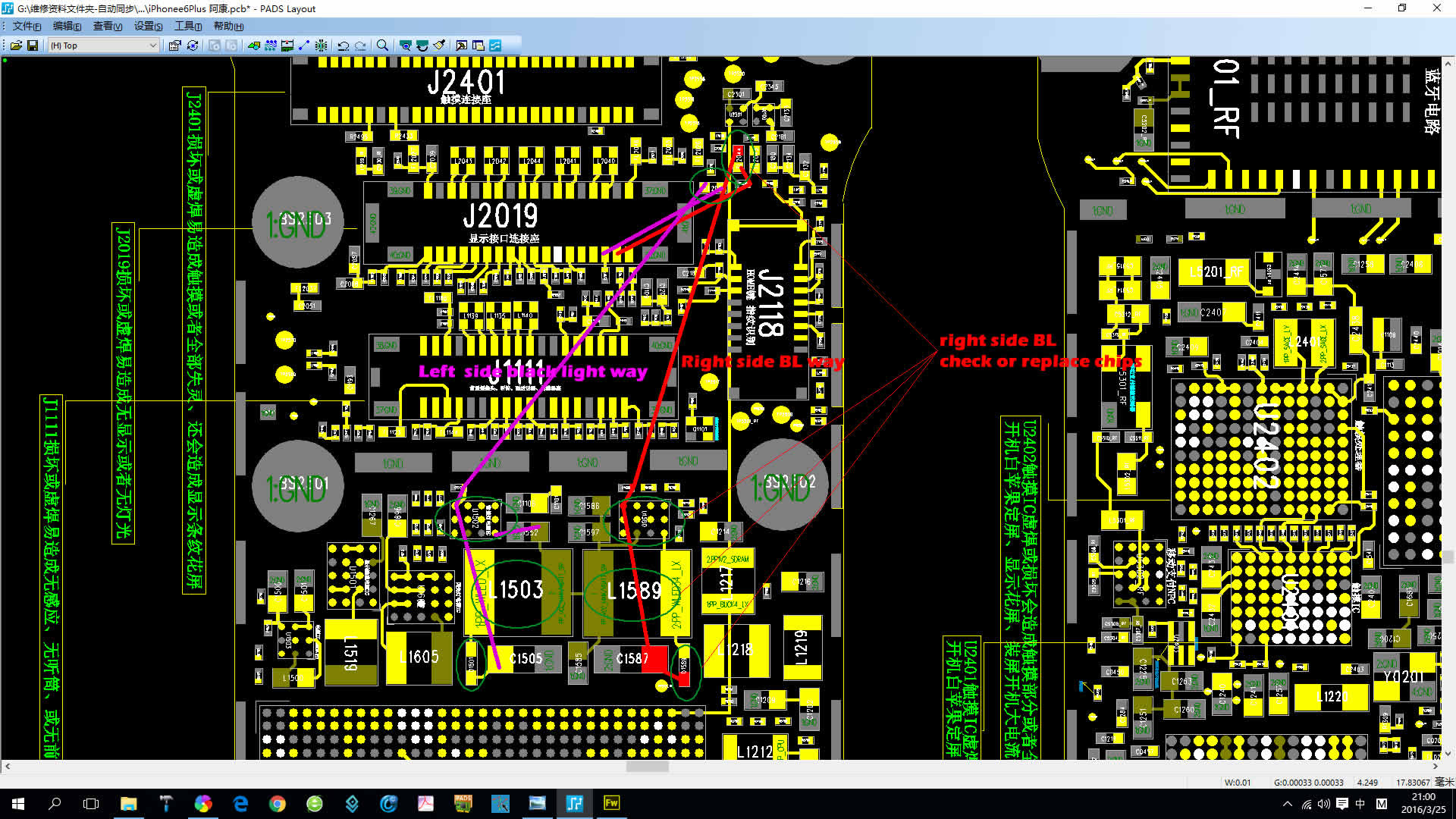
Task: Click the Open file folder icon
Action: (x=16, y=45)
